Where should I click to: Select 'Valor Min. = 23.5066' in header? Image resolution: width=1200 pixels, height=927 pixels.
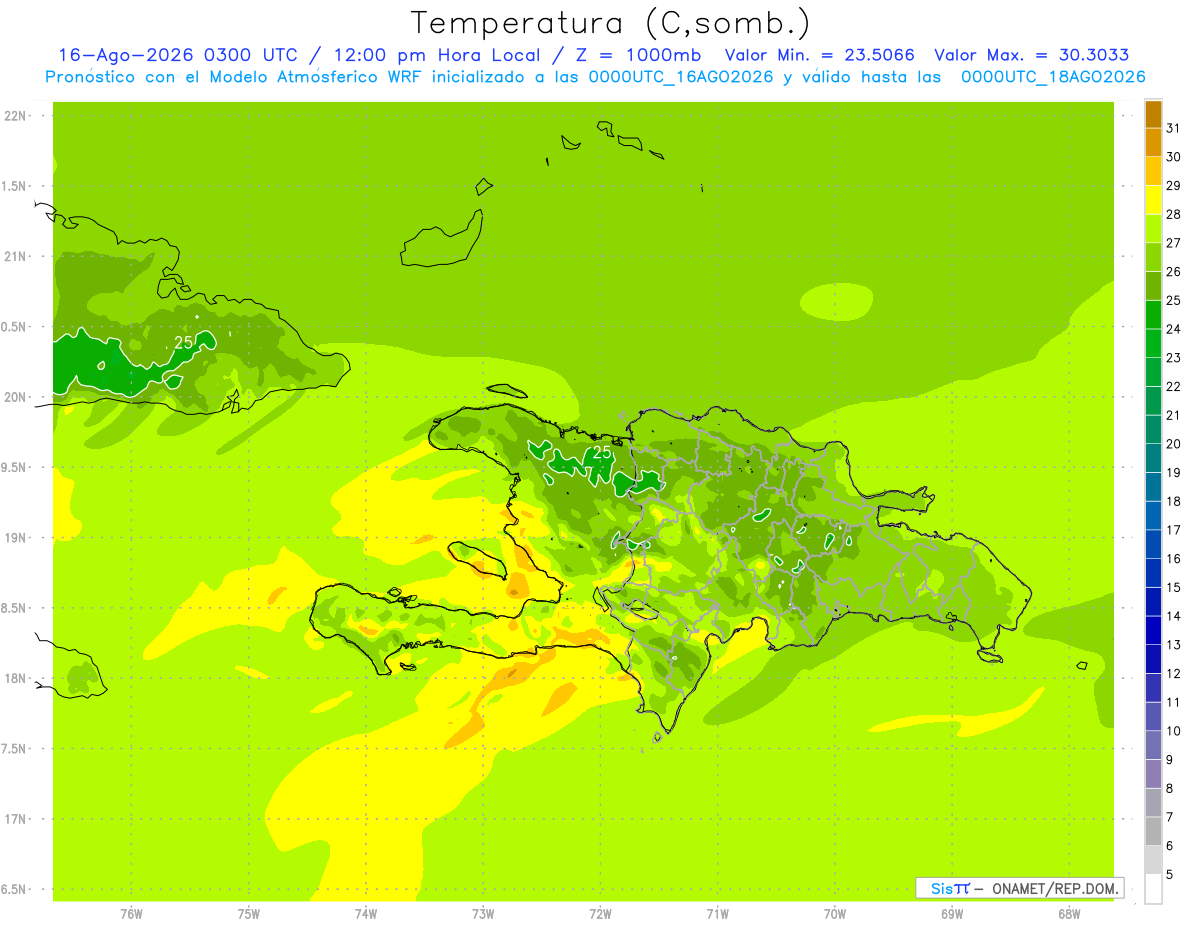[819, 56]
